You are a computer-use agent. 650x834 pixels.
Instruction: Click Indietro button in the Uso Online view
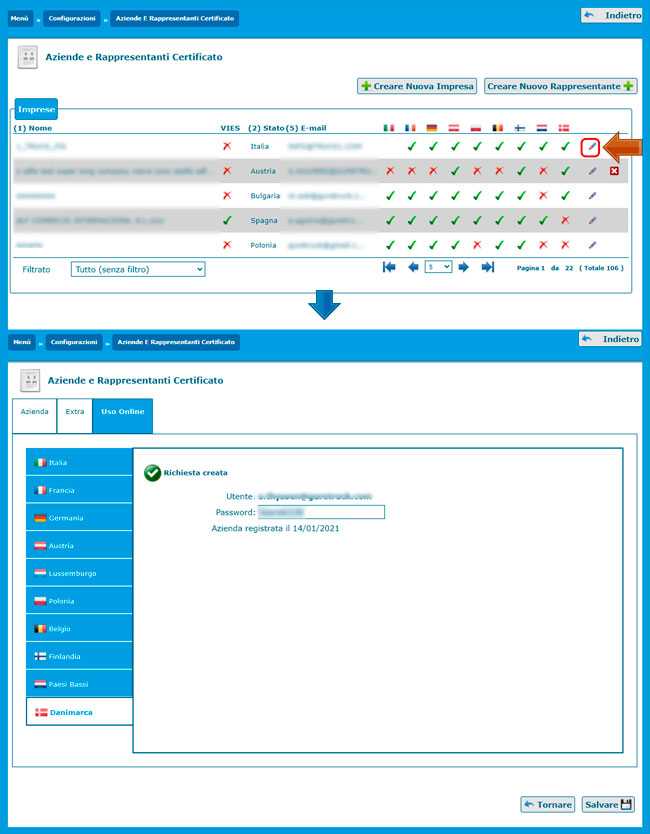click(610, 339)
